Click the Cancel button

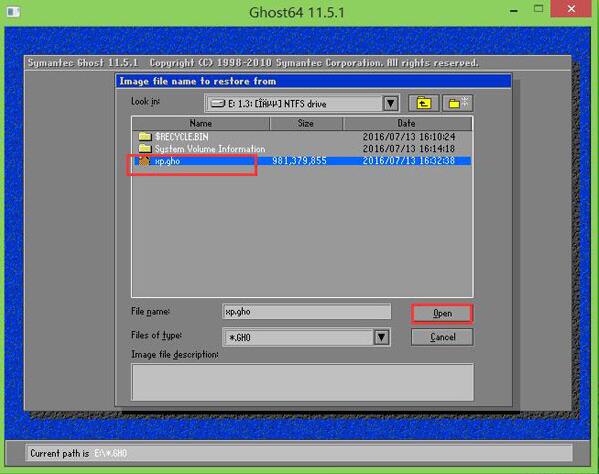[x=442, y=337]
